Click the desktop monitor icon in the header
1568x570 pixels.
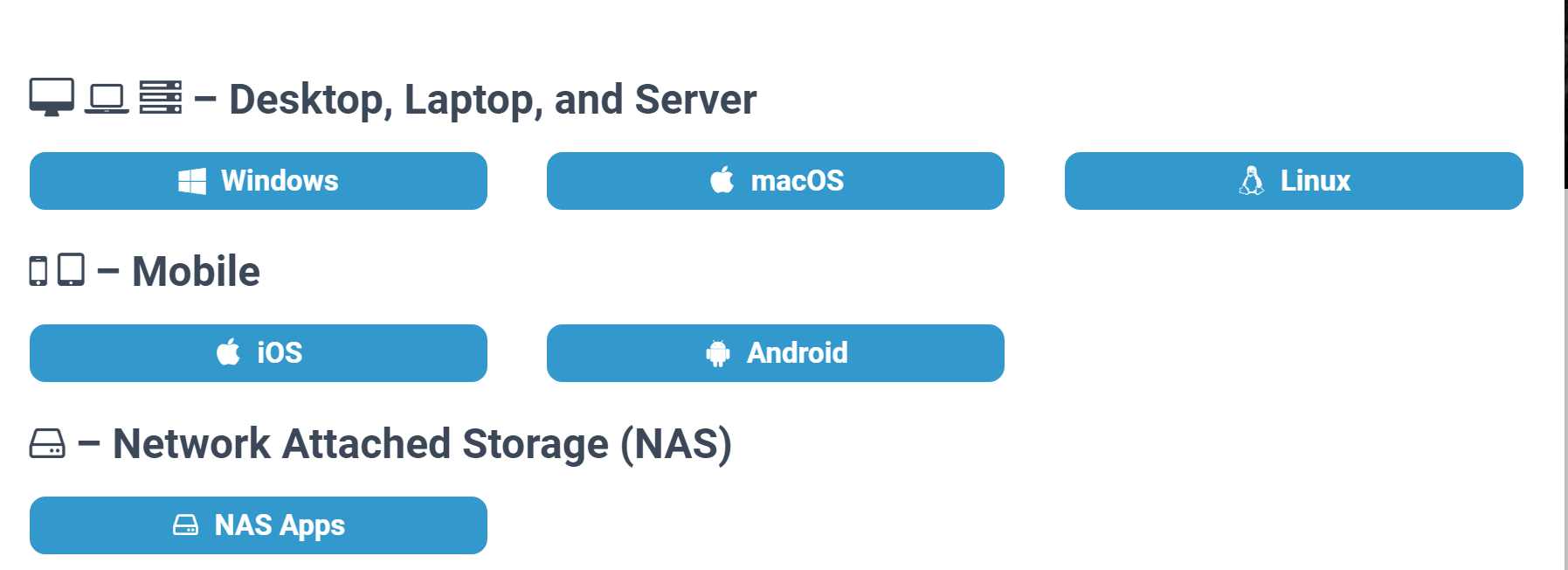[50, 96]
